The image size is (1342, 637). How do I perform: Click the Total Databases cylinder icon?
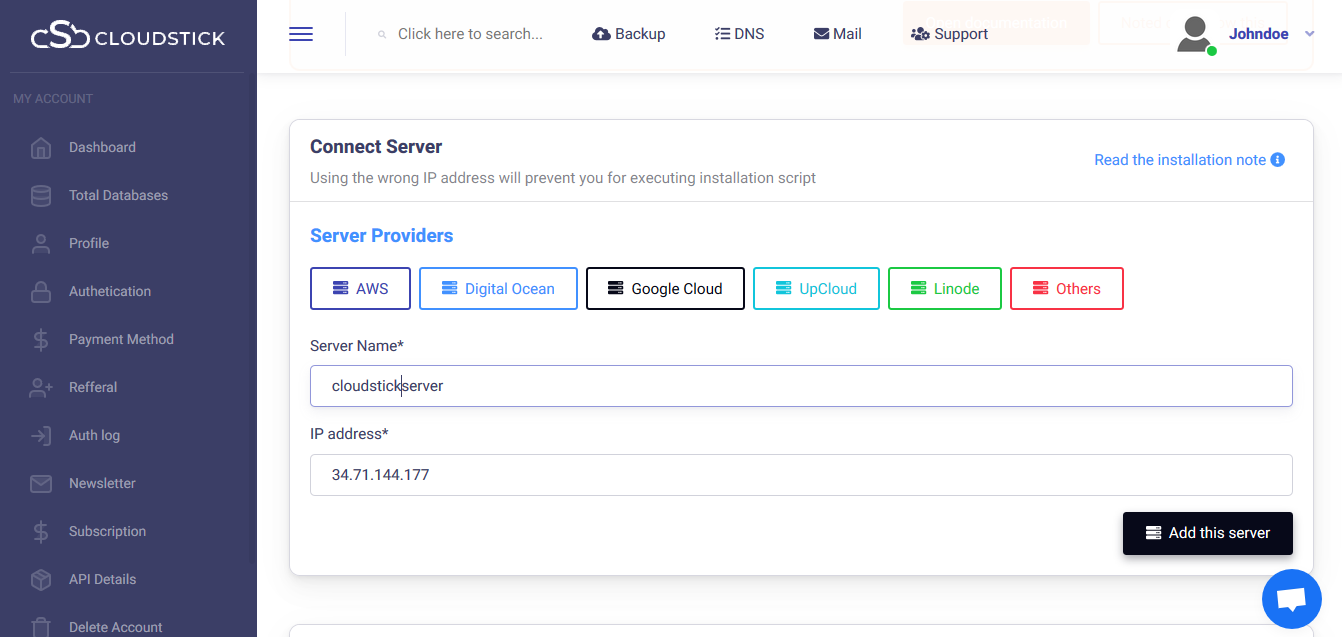click(x=41, y=196)
